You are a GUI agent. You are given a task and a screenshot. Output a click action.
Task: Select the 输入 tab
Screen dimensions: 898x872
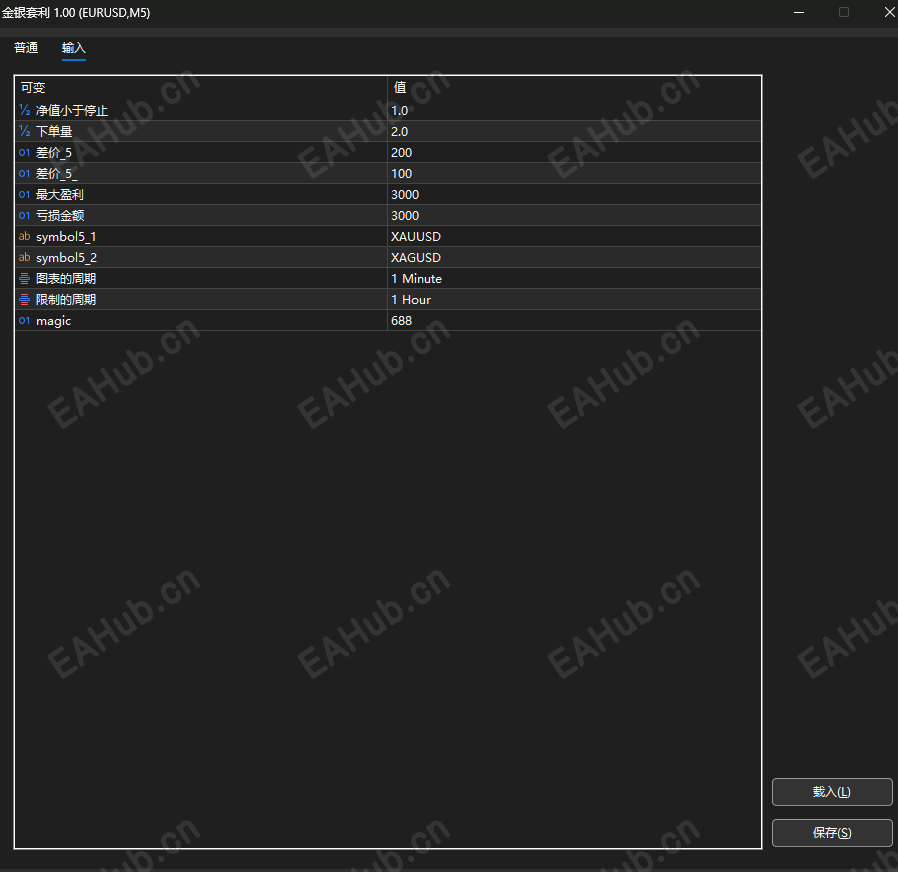point(73,48)
